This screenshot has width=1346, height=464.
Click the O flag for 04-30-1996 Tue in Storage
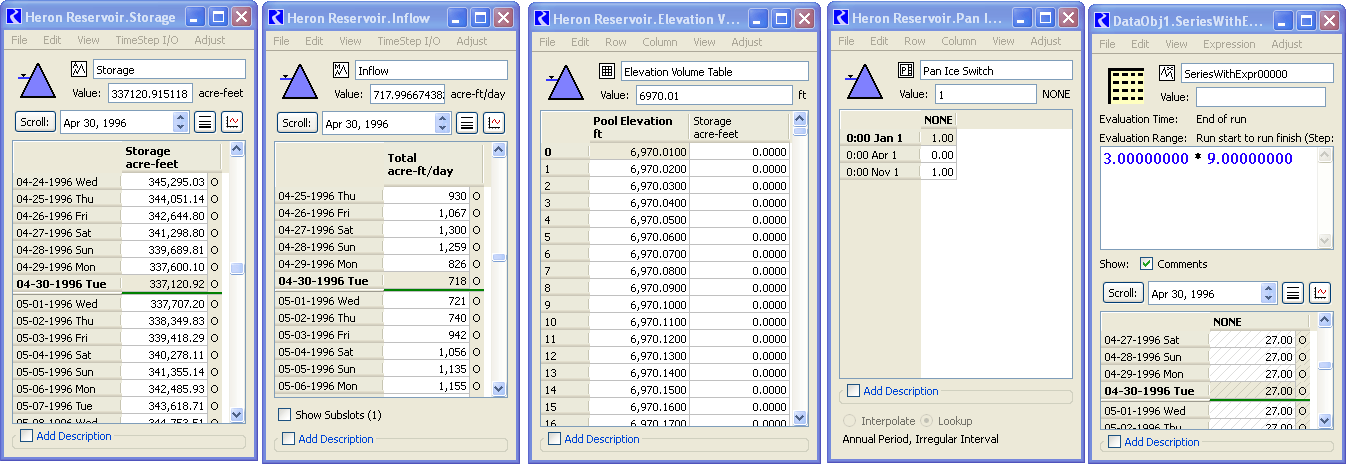(x=213, y=285)
